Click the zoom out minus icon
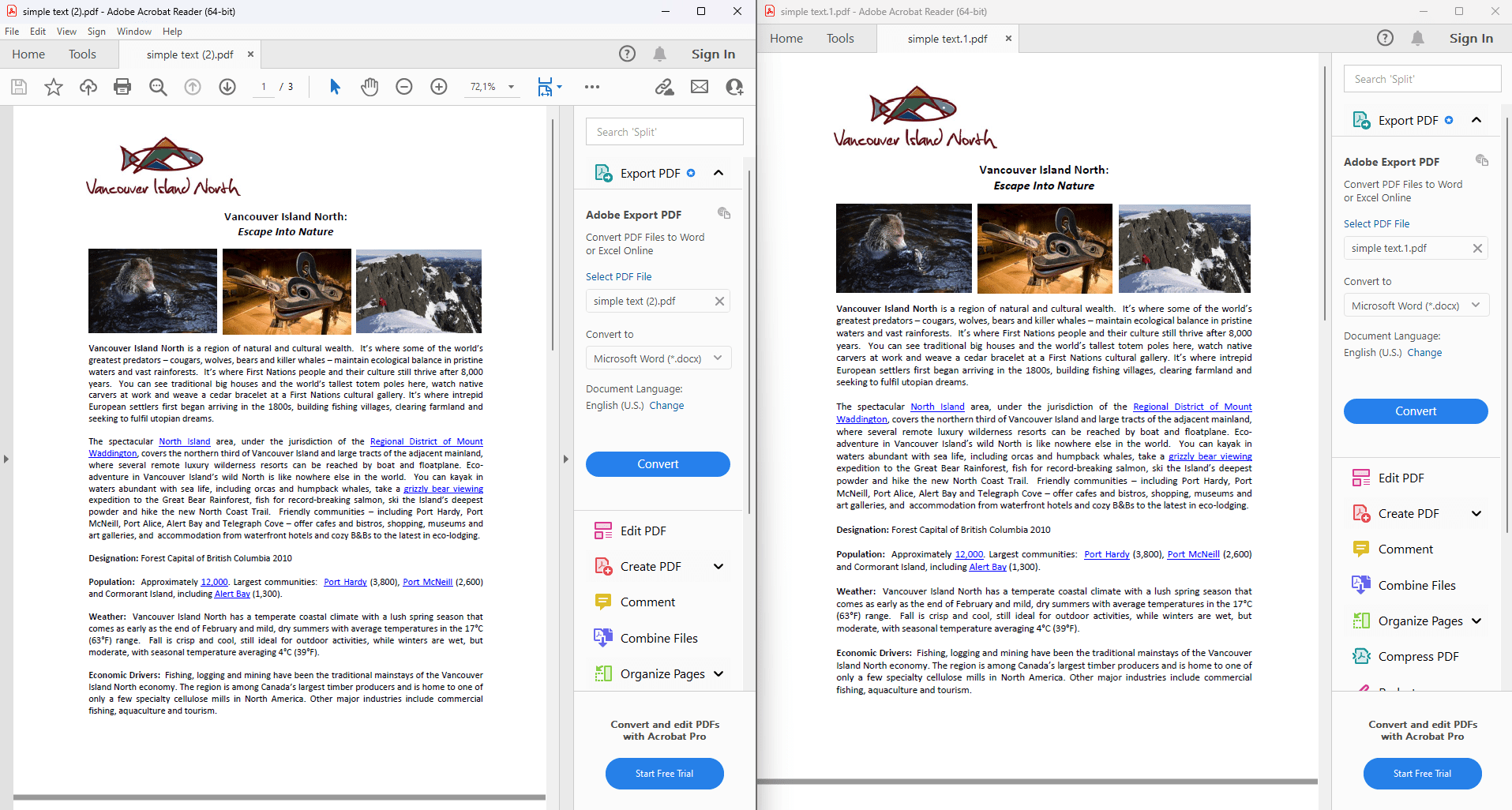1512x810 pixels. [404, 87]
